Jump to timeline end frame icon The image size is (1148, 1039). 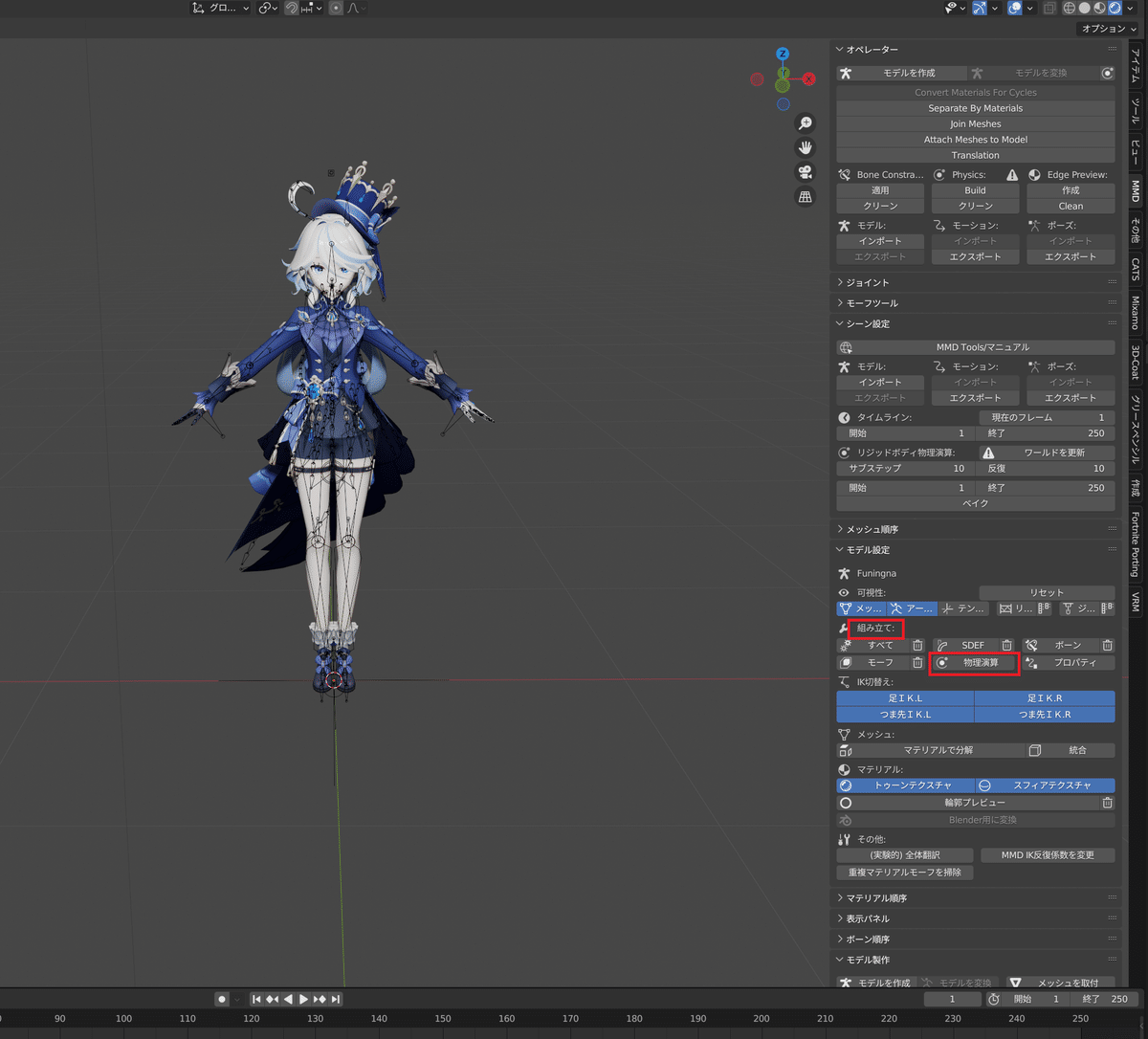[336, 999]
